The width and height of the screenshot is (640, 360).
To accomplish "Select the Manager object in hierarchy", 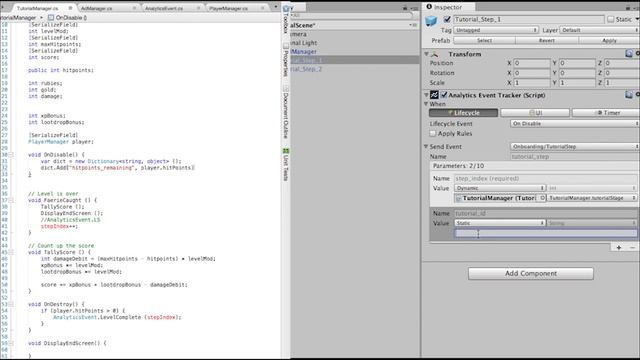I will (x=355, y=51).
